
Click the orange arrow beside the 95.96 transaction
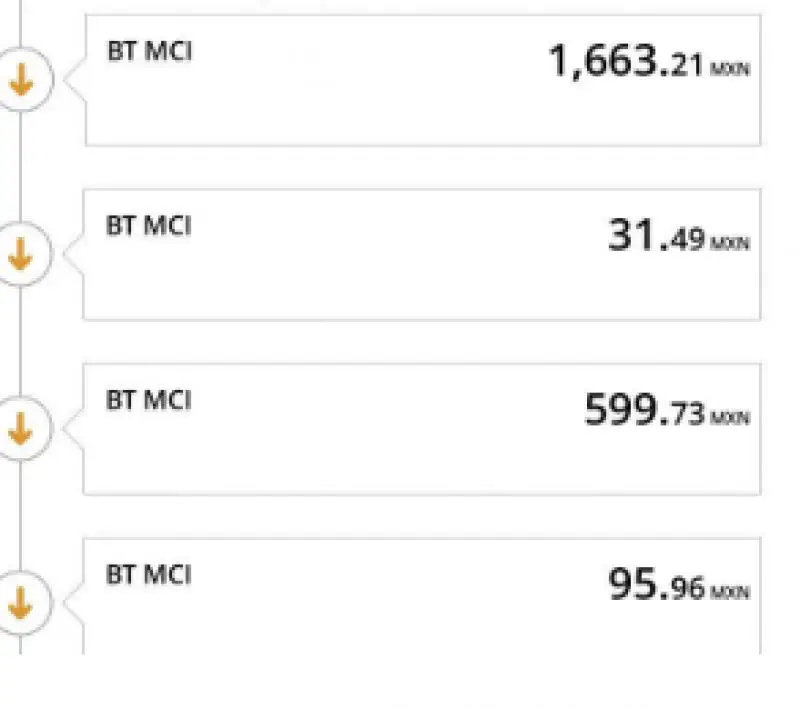coord(21,602)
